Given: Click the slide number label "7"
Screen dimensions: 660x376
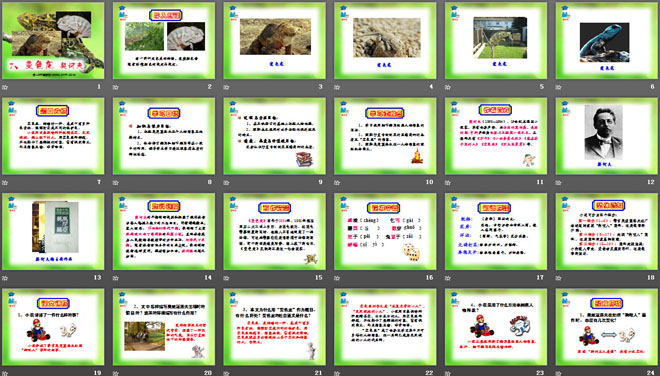Looking at the screenshot, I should (99, 182).
